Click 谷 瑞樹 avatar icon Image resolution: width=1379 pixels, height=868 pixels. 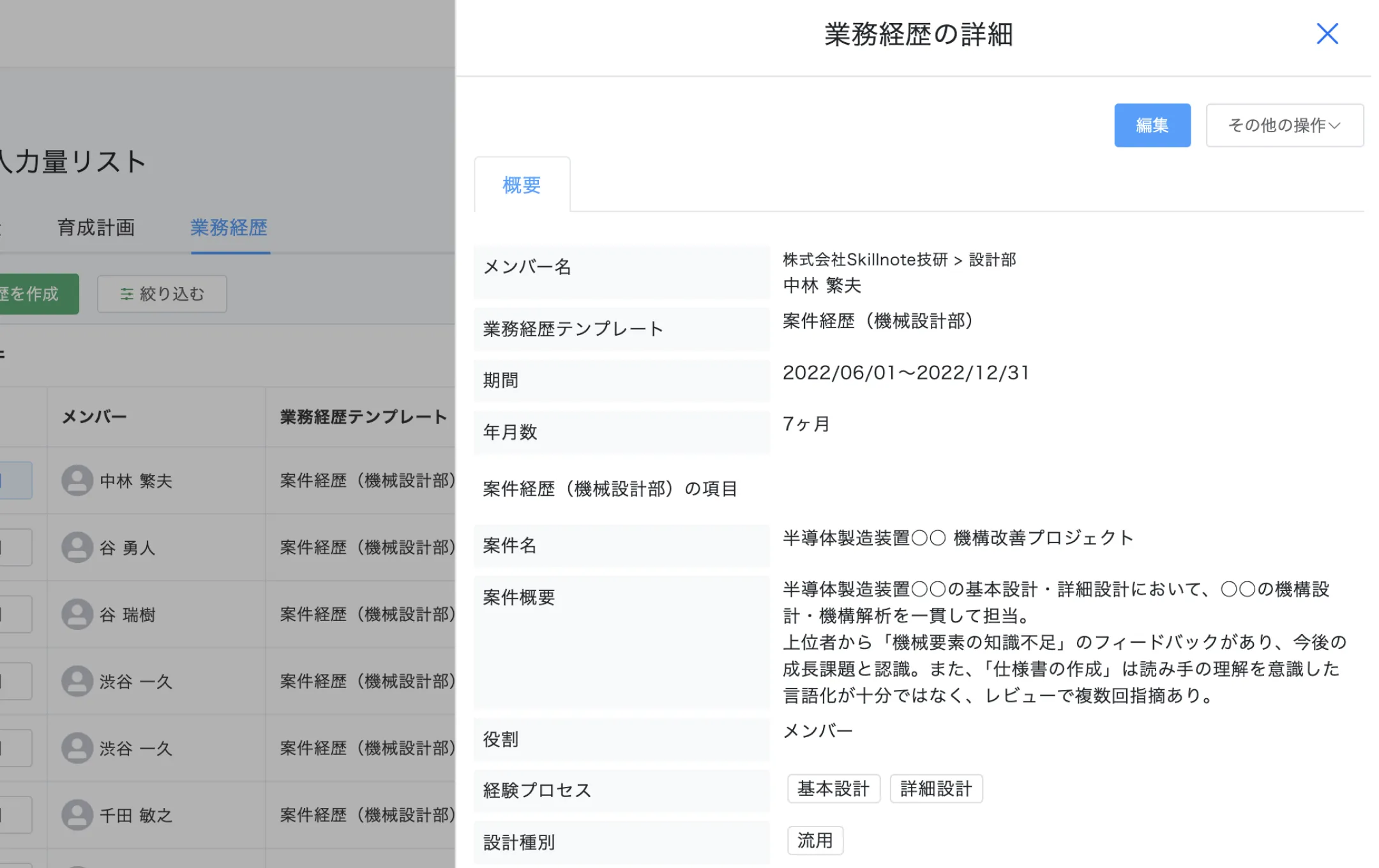click(77, 615)
